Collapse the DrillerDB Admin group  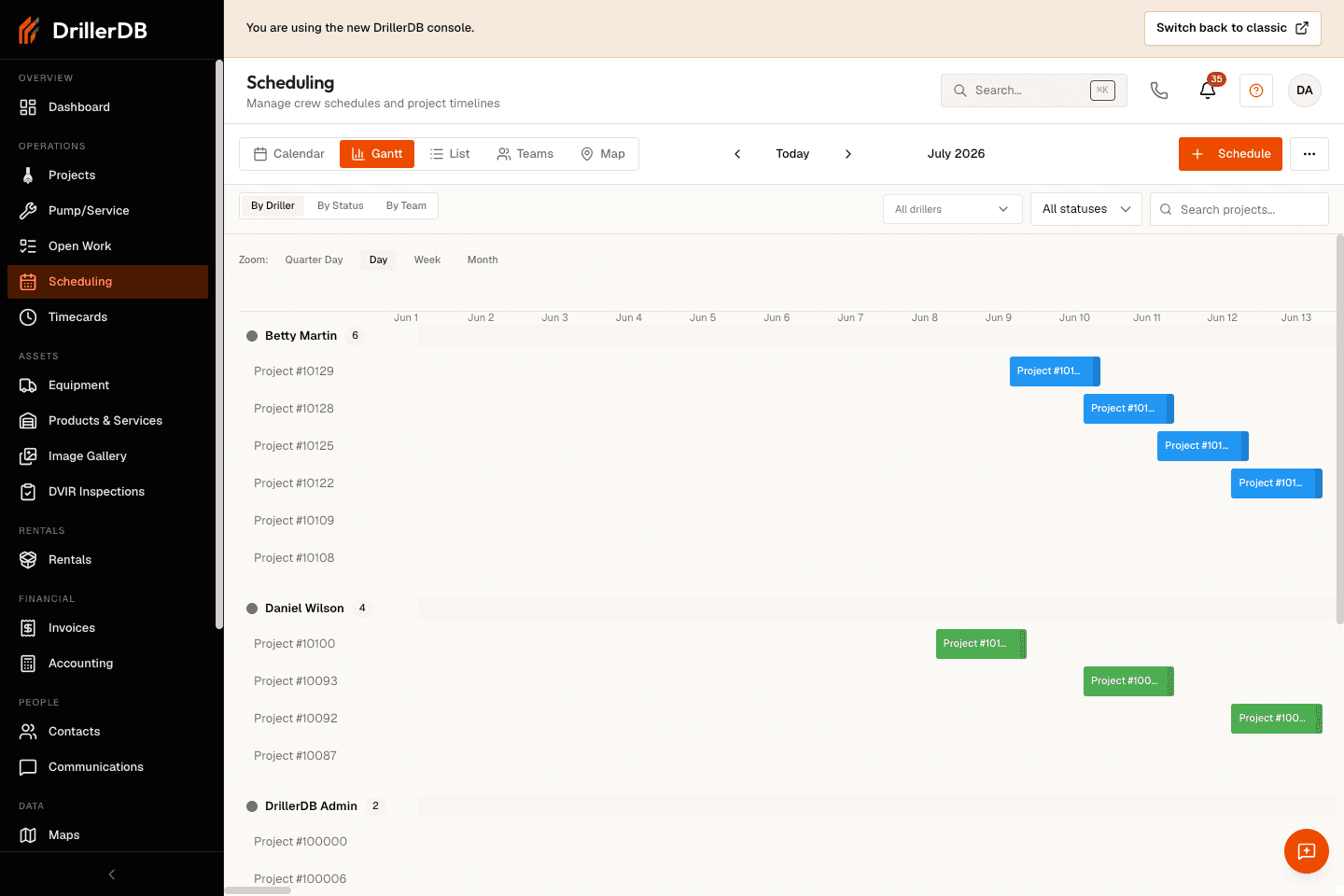click(x=252, y=806)
